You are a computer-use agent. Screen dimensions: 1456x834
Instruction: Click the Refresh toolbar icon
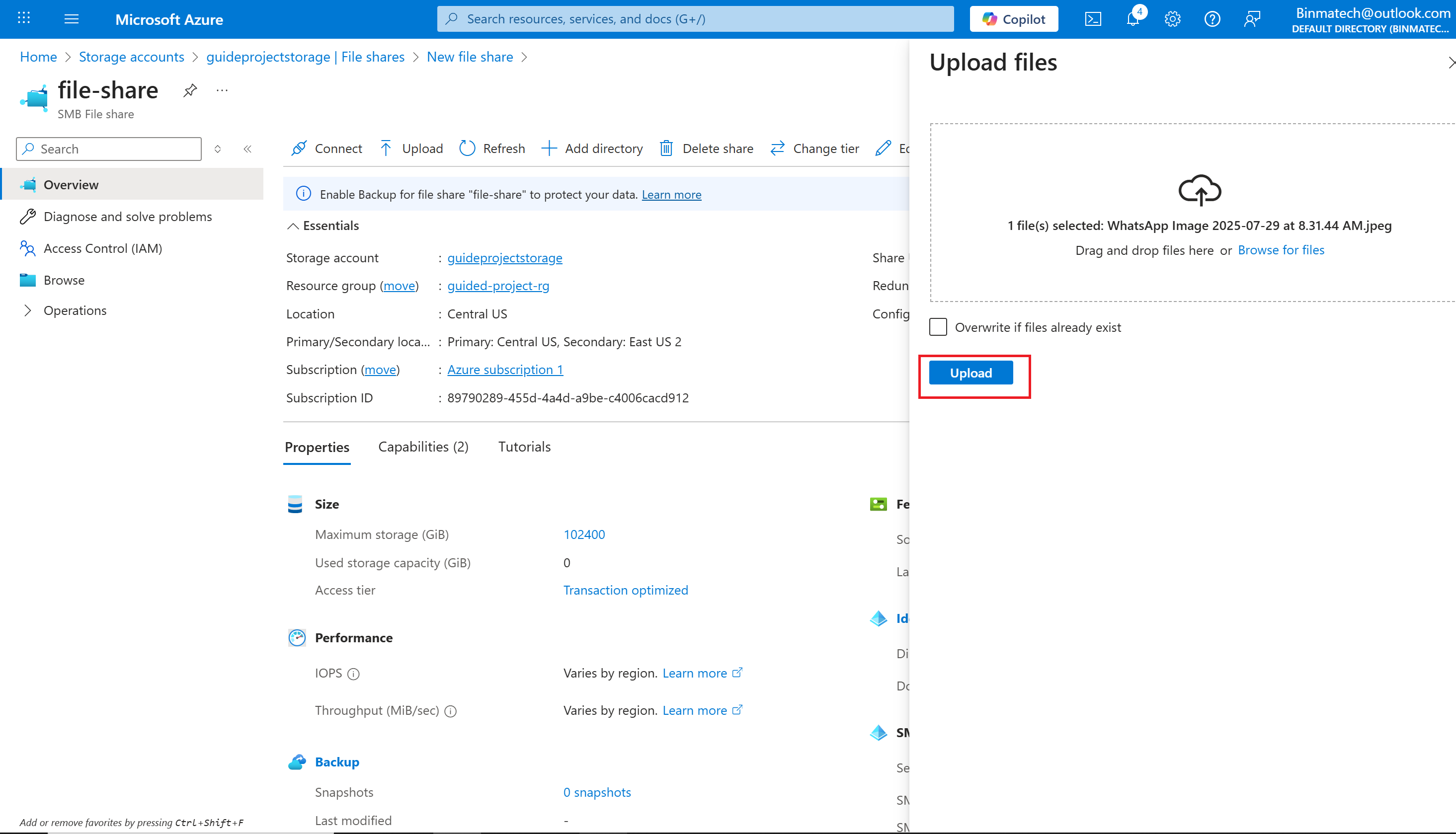tap(468, 149)
